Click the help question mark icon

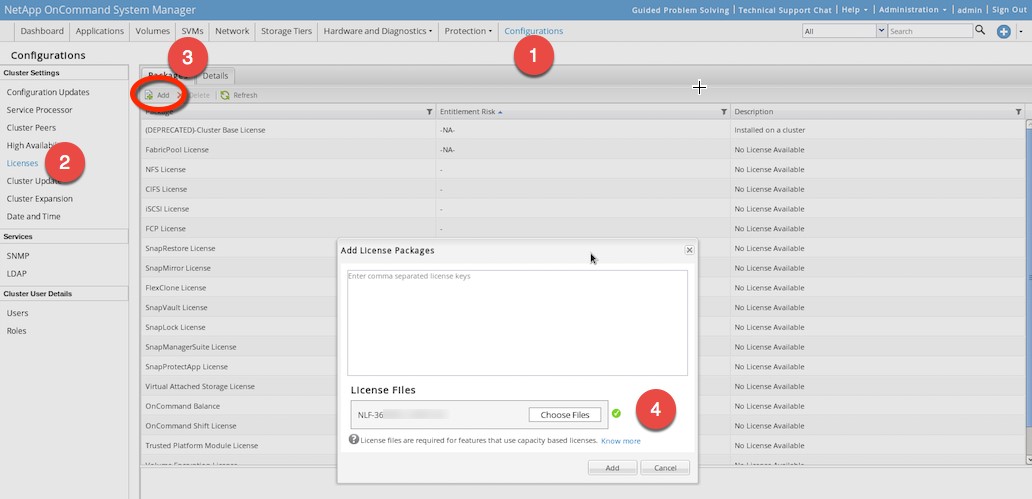(353, 439)
